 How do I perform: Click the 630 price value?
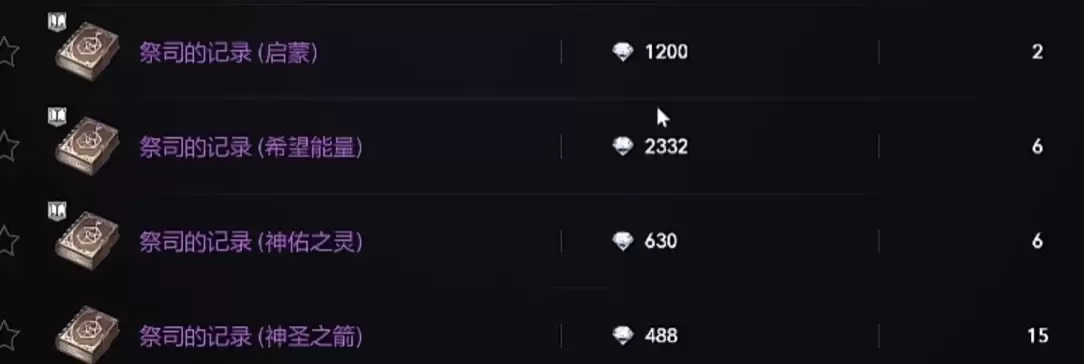[x=660, y=242]
